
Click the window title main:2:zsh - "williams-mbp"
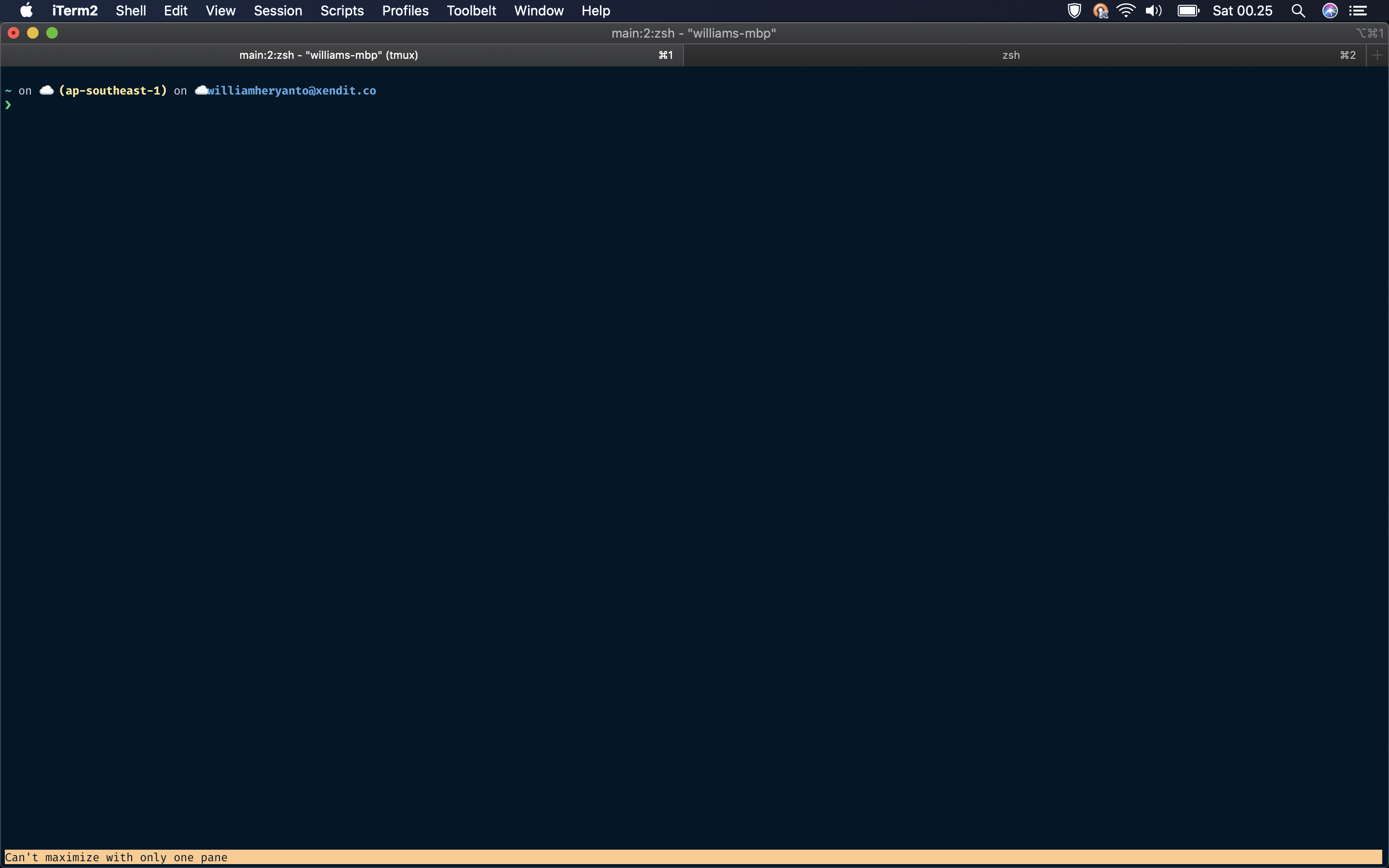(694, 33)
